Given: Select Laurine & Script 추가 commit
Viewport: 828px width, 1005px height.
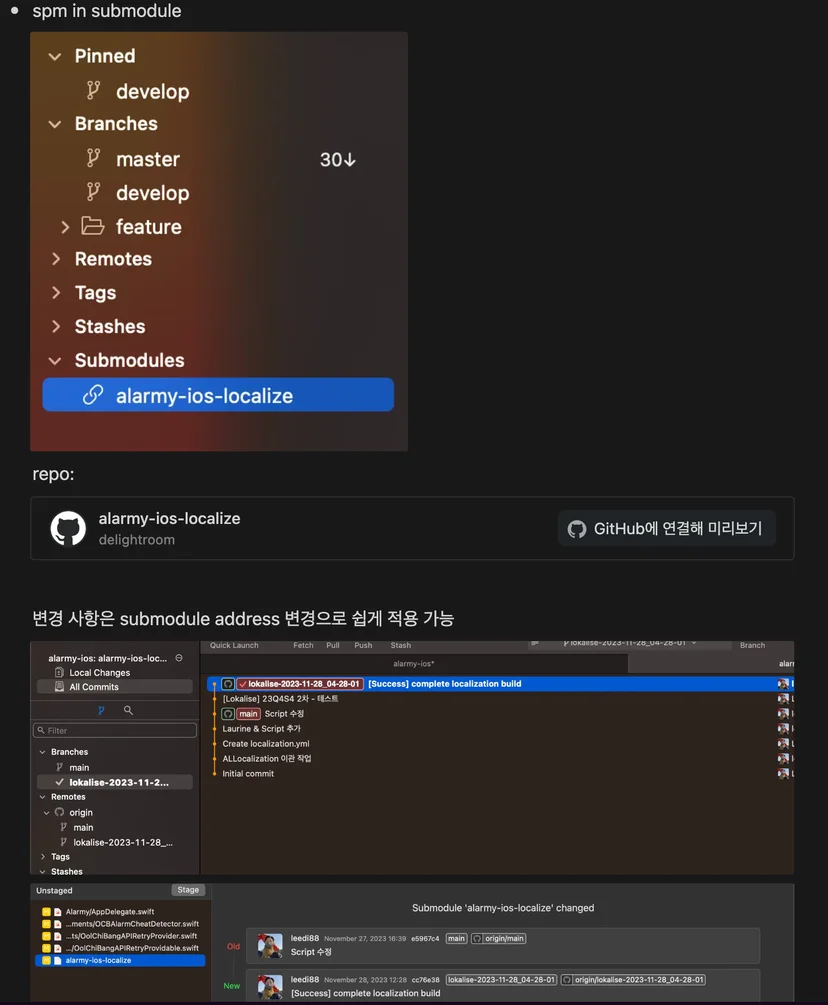Looking at the screenshot, I should pyautogui.click(x=261, y=729).
